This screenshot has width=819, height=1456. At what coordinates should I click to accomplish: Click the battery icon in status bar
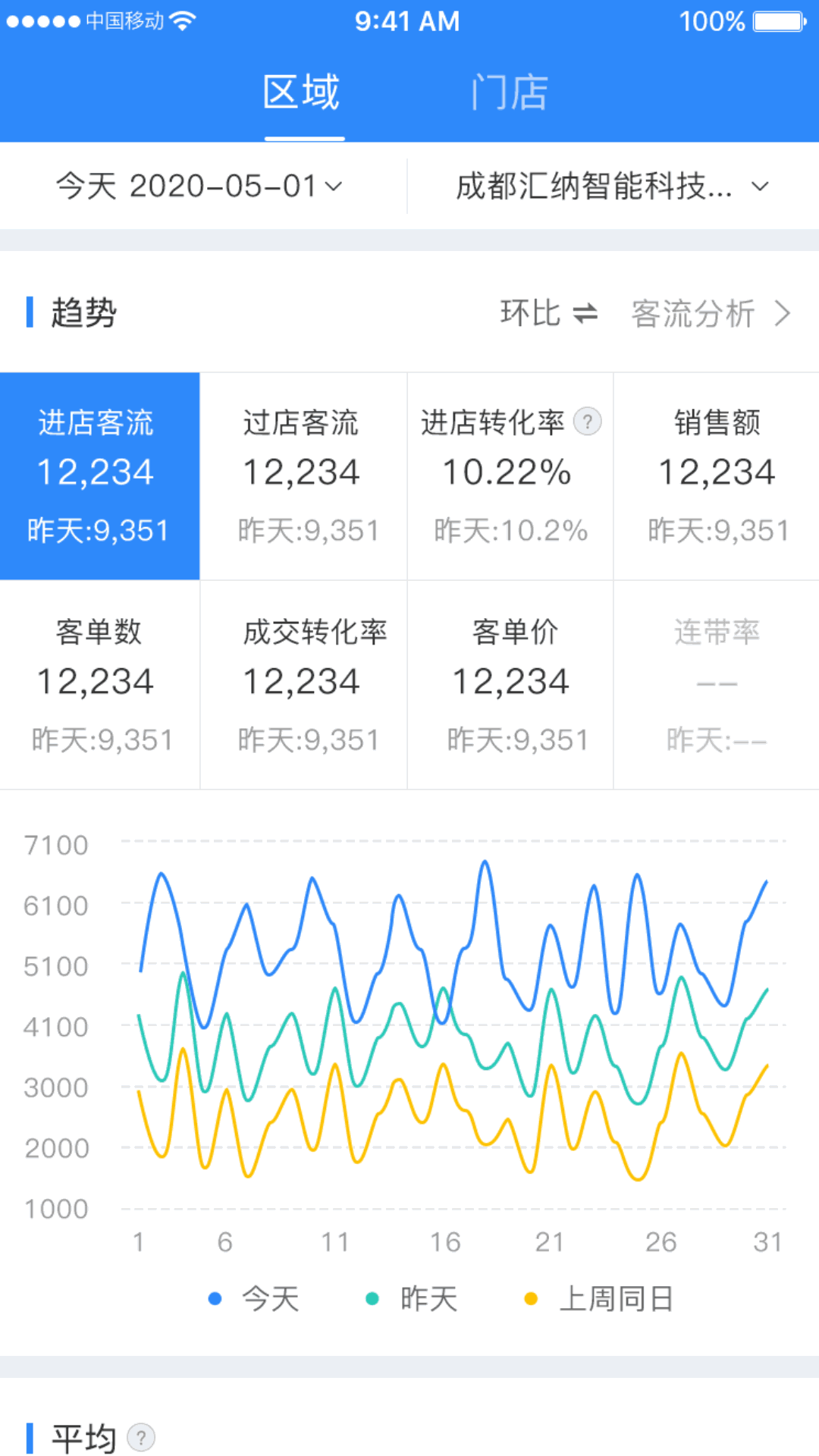click(x=780, y=21)
